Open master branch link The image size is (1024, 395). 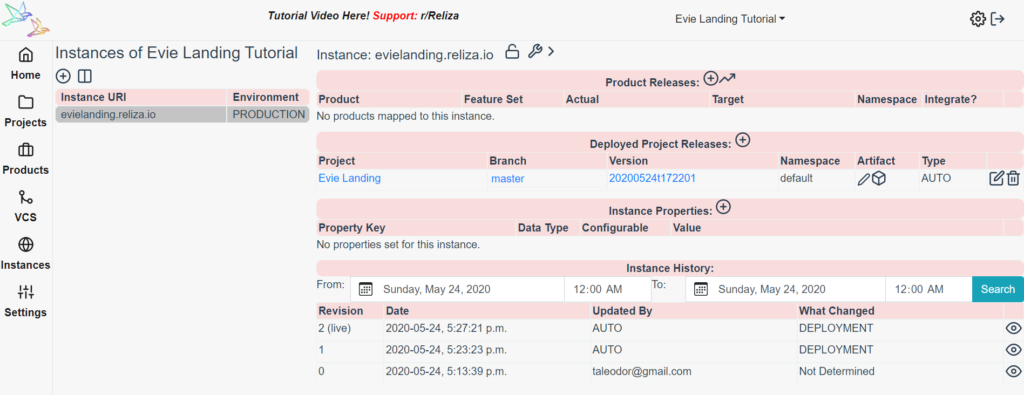click(507, 178)
